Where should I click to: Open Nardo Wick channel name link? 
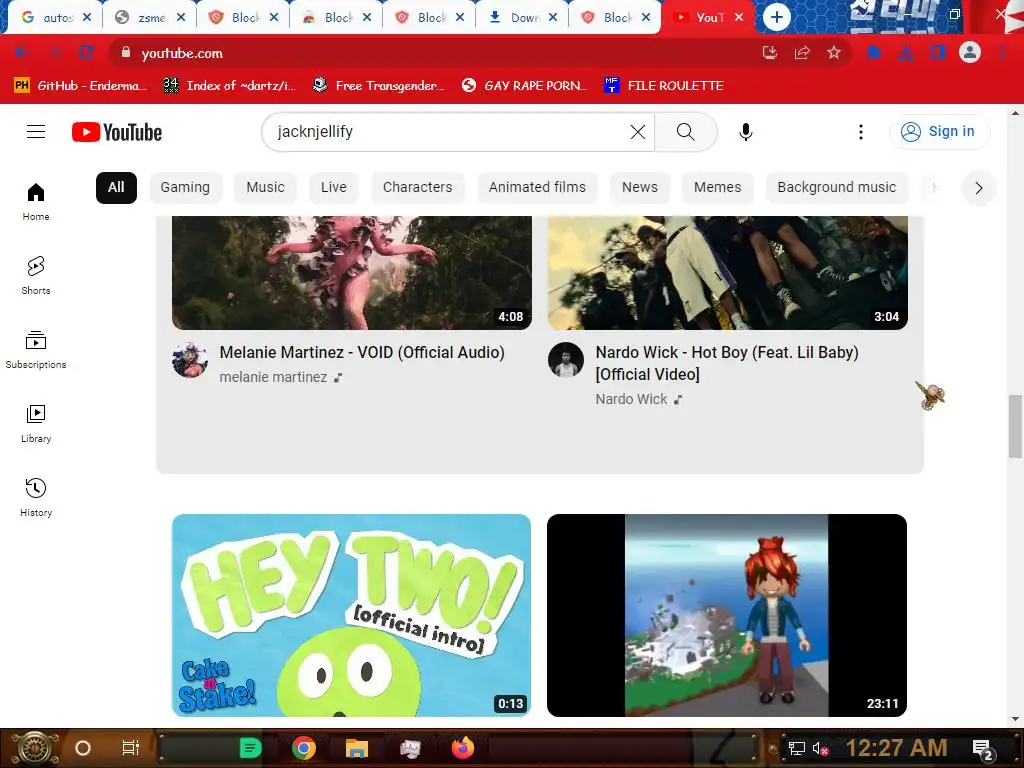coord(632,399)
